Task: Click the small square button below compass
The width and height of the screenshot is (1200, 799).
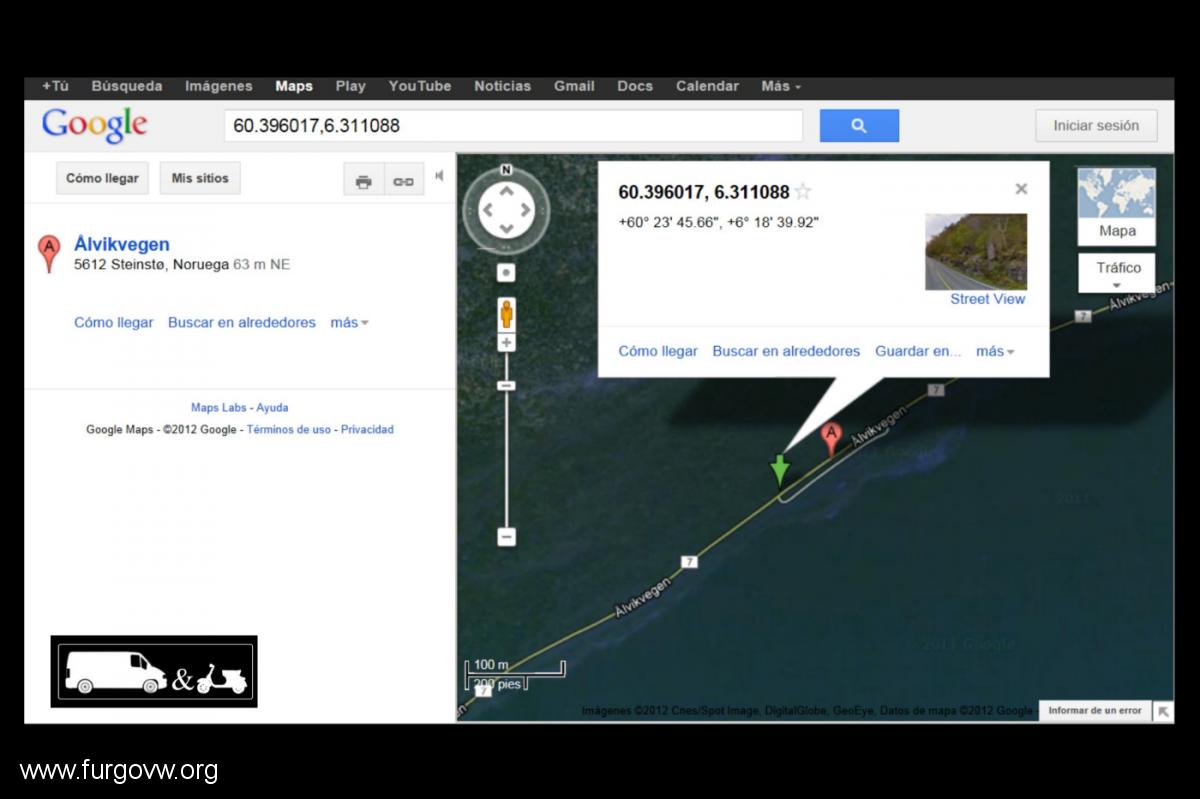Action: point(507,273)
